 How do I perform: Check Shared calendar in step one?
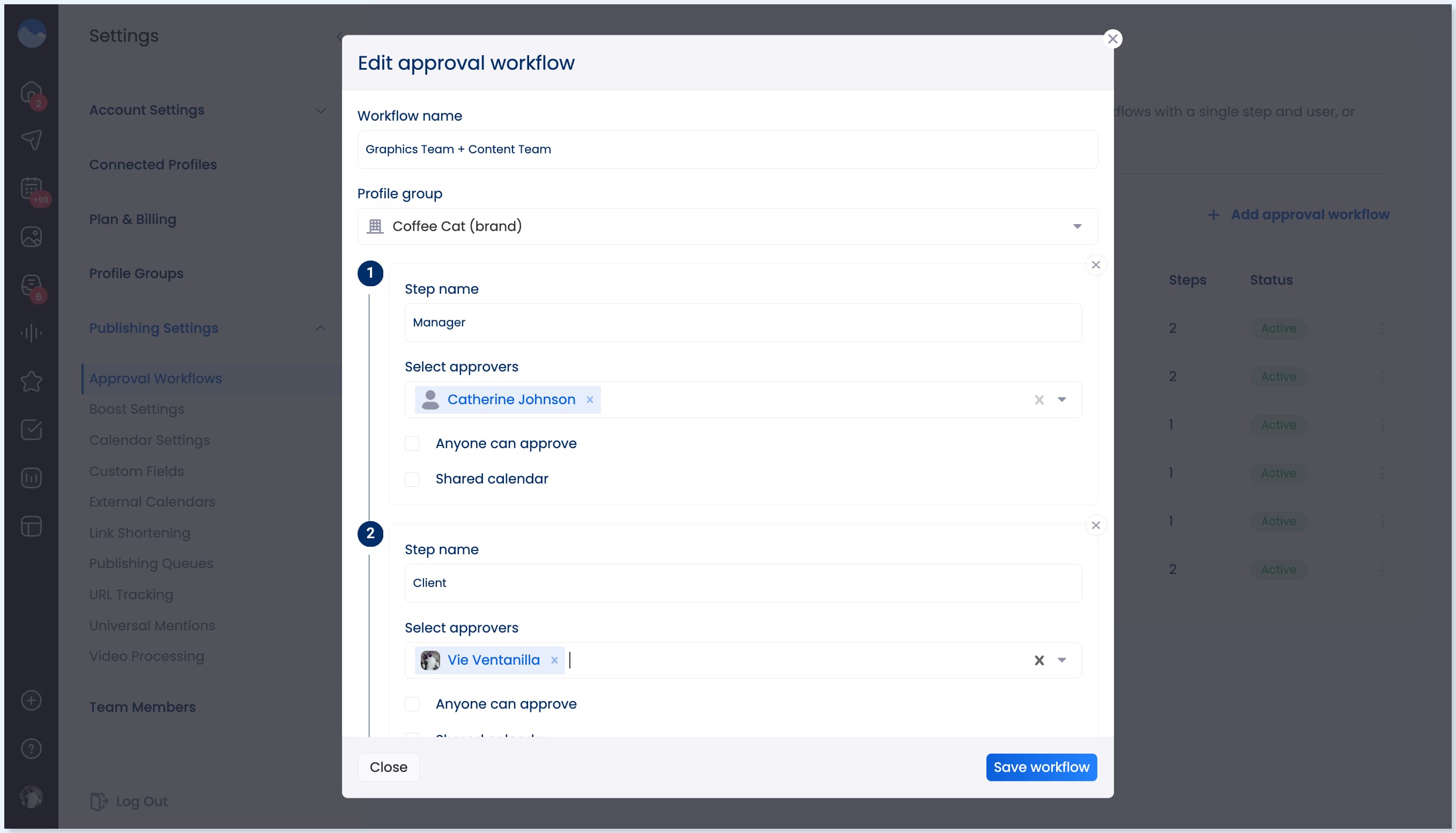[x=412, y=479]
